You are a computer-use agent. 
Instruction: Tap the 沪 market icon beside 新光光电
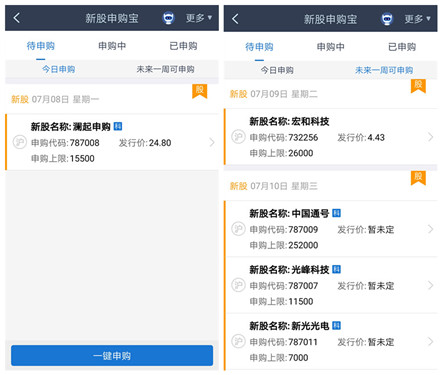[x=238, y=341]
